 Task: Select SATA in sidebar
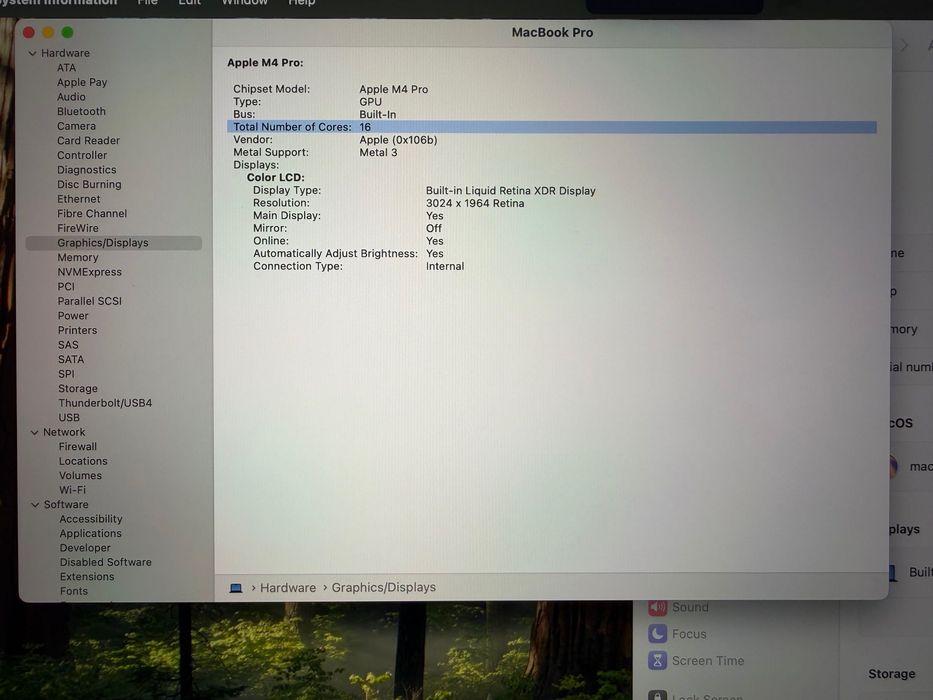(x=71, y=360)
